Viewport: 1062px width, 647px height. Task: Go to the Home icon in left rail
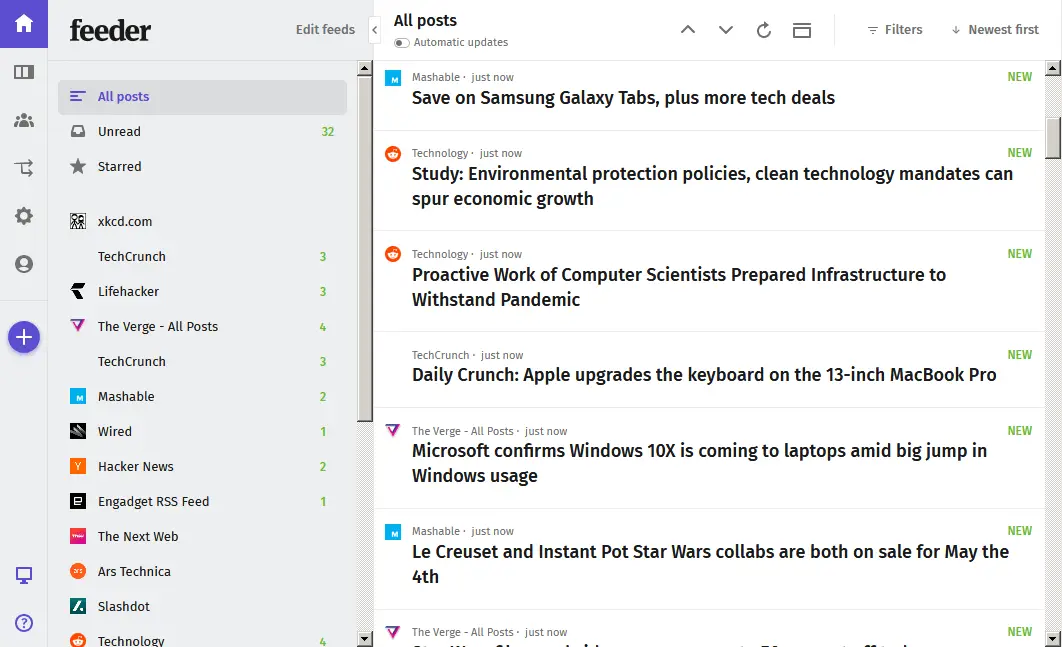(x=24, y=24)
